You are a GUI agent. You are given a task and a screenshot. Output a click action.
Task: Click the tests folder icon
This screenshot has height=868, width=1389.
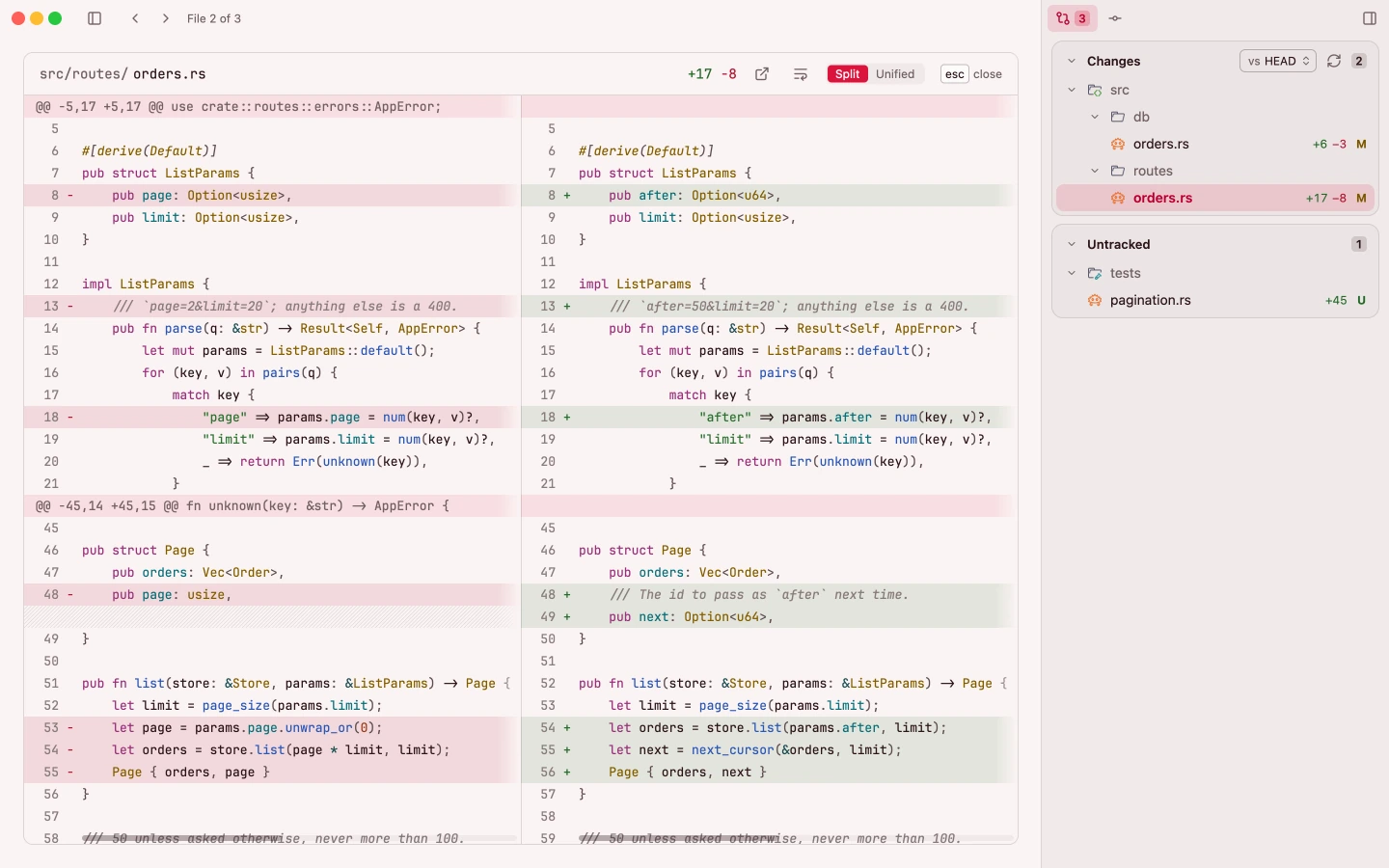click(x=1095, y=273)
